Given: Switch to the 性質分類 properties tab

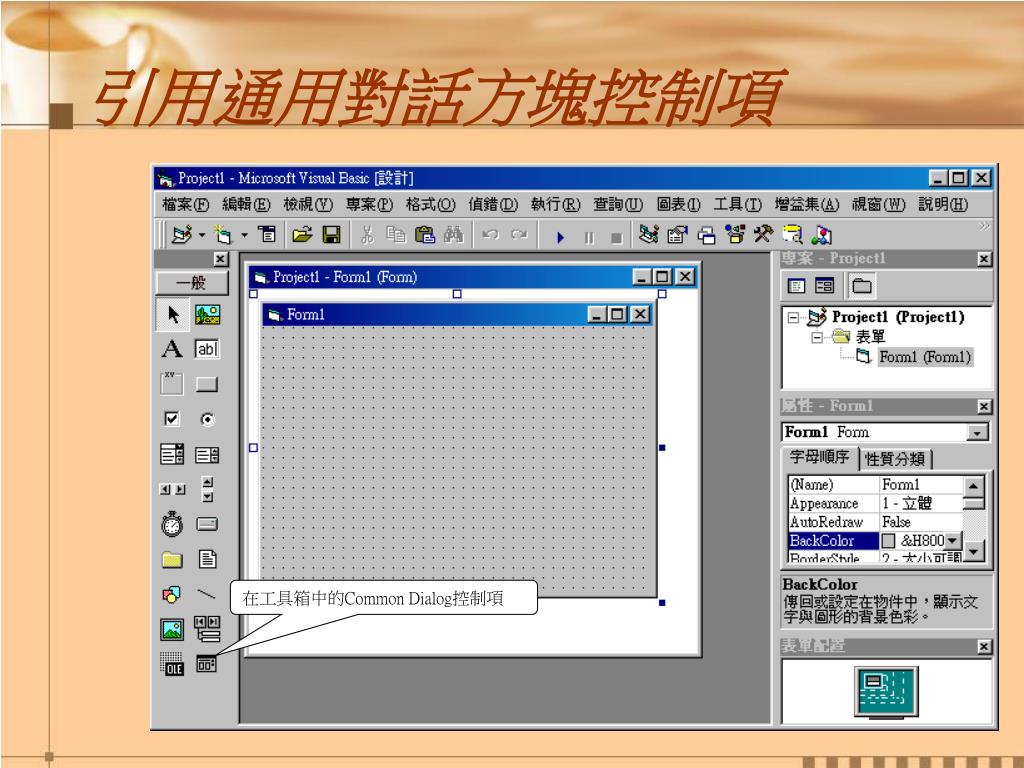Looking at the screenshot, I should pos(895,459).
